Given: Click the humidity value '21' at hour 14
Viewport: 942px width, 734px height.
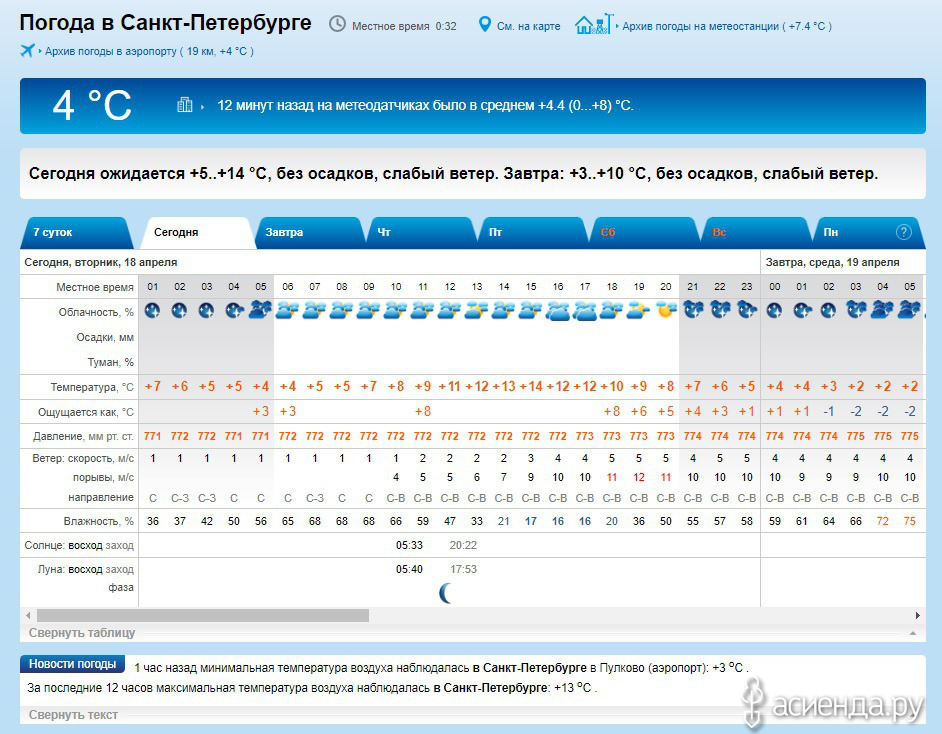Looking at the screenshot, I should coord(503,521).
